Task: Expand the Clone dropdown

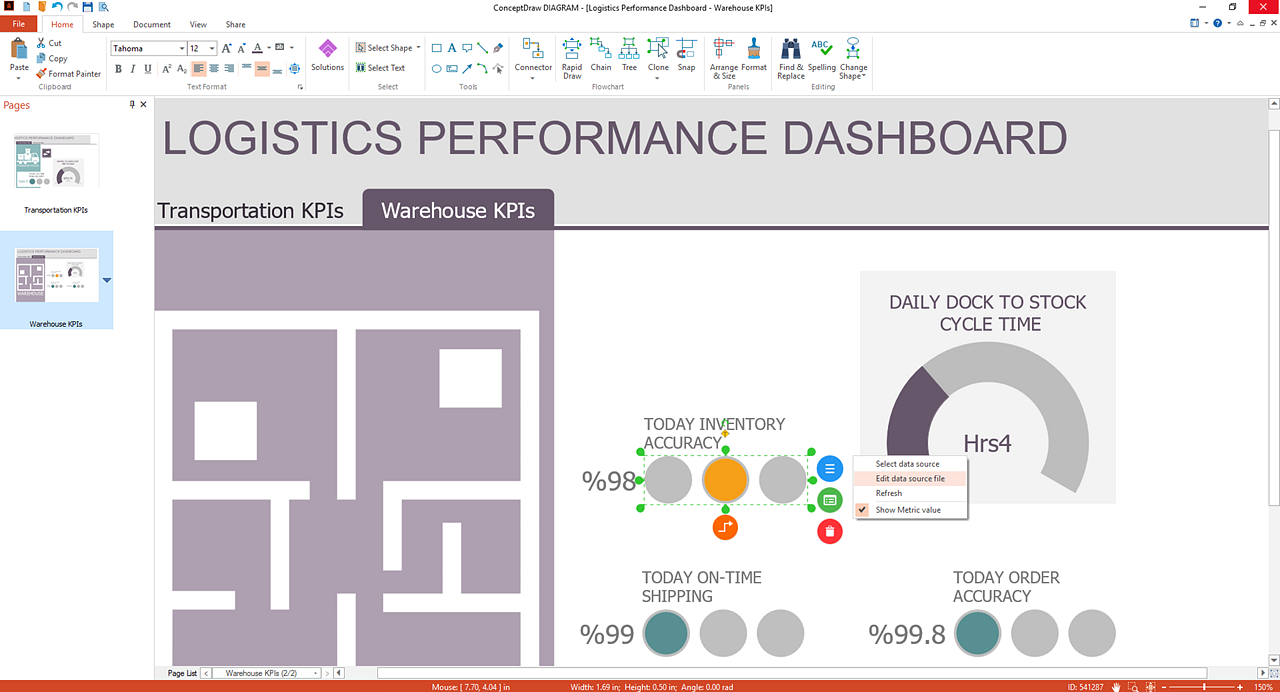Action: (658, 77)
